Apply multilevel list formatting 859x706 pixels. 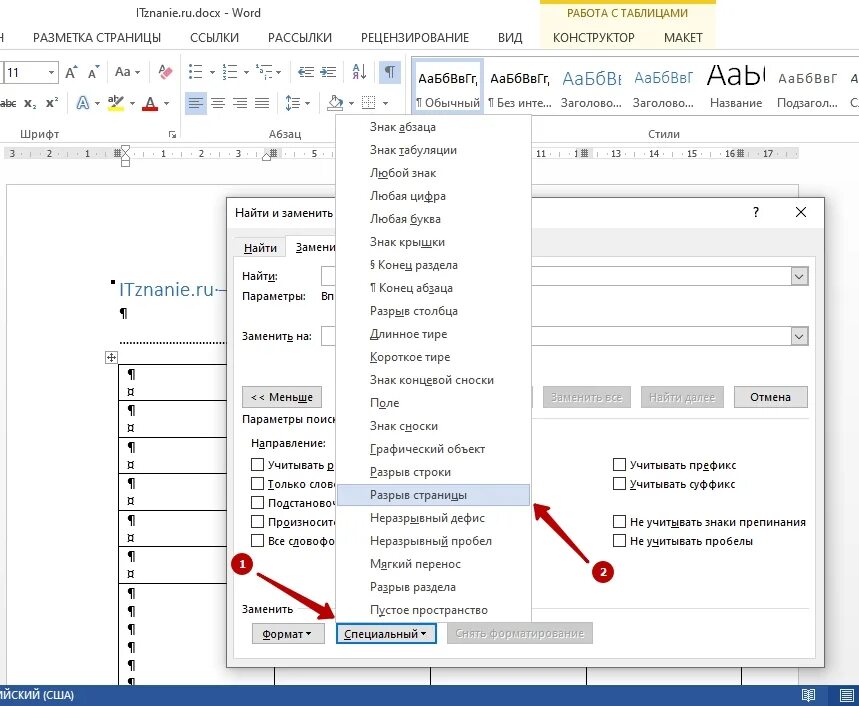264,72
